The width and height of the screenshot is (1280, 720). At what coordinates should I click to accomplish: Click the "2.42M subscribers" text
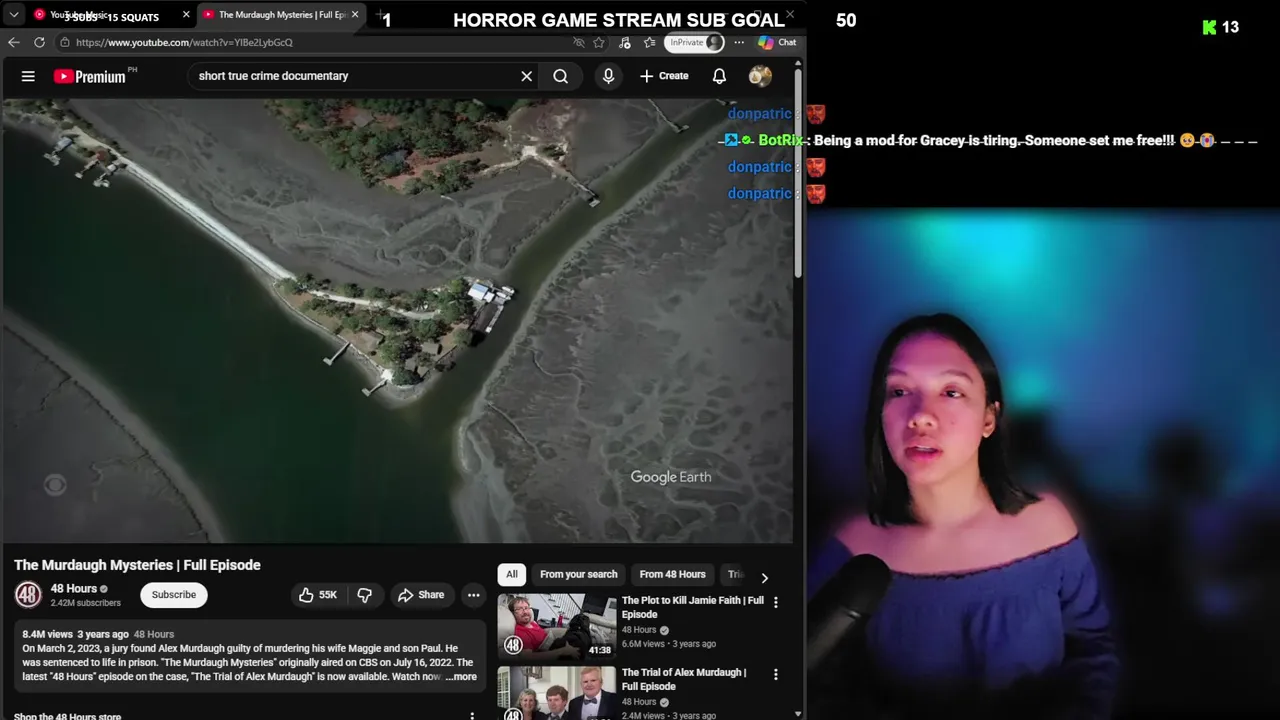pos(85,603)
